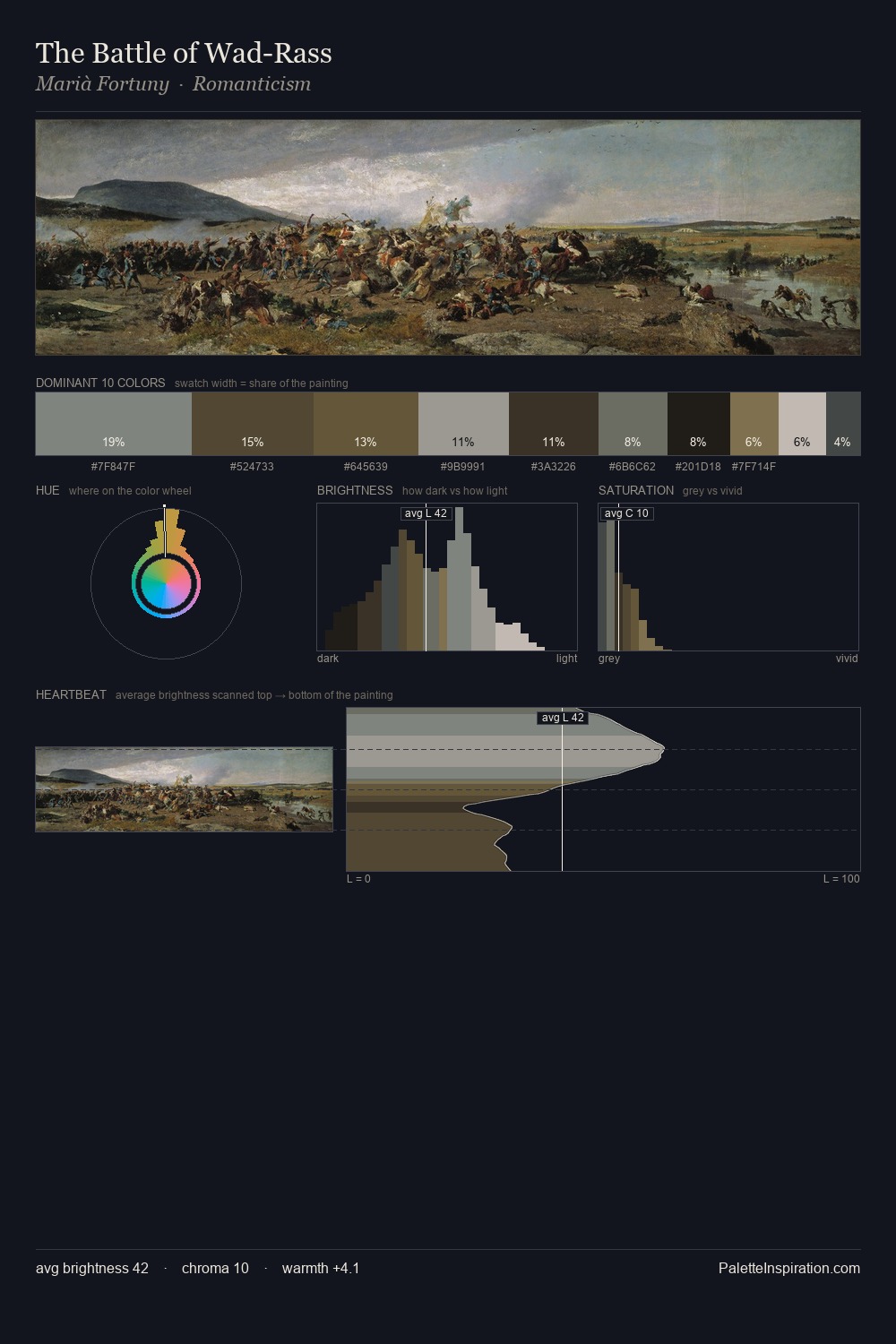Click 'where on the color wheel' caption
The image size is (896, 1344).
(130, 491)
